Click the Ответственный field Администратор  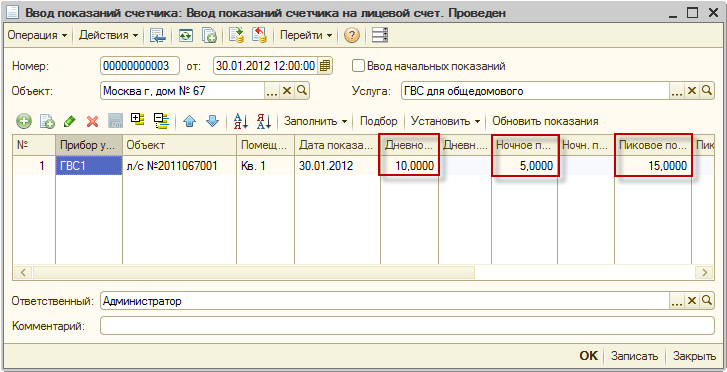[x=384, y=301]
